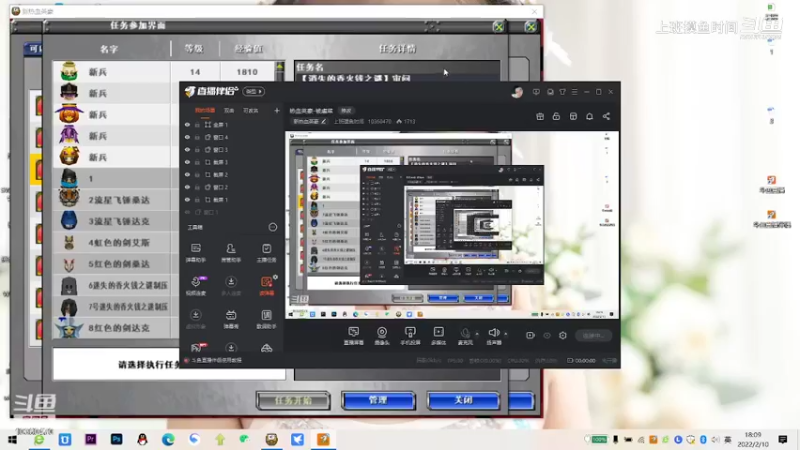Toggle the preview eye icon near settings

(x=547, y=335)
